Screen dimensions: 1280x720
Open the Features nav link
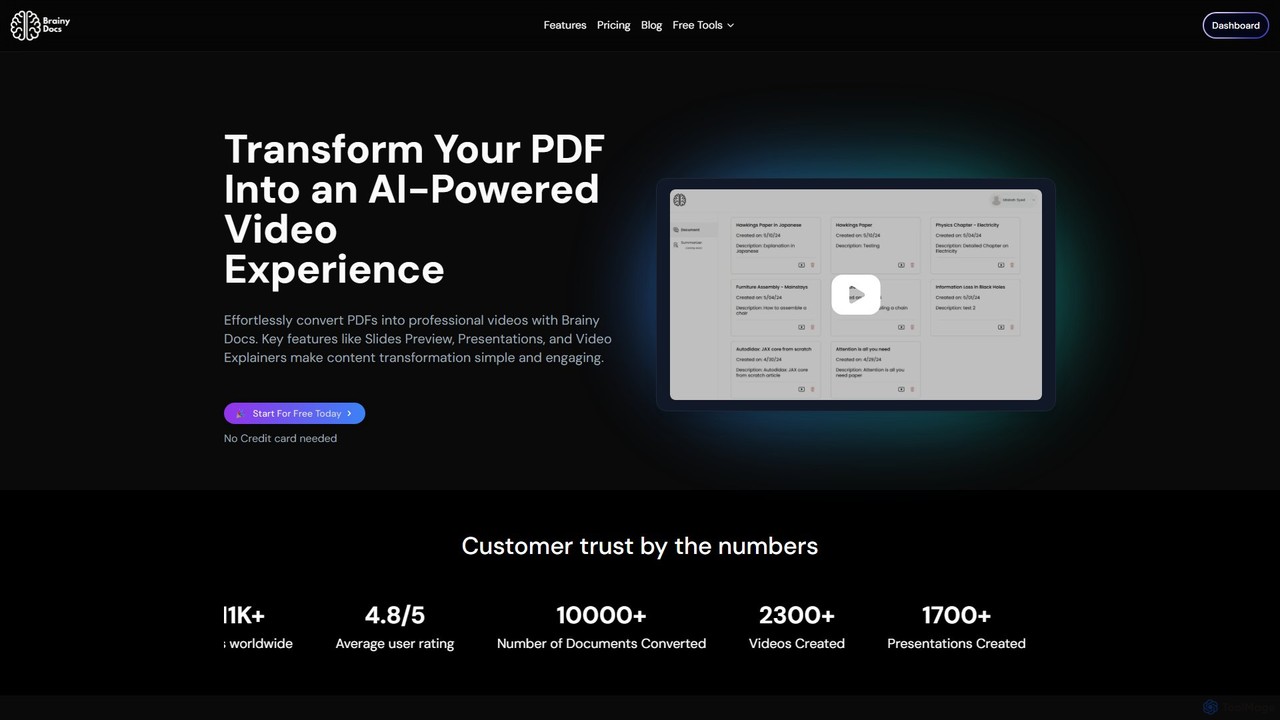[x=565, y=25]
